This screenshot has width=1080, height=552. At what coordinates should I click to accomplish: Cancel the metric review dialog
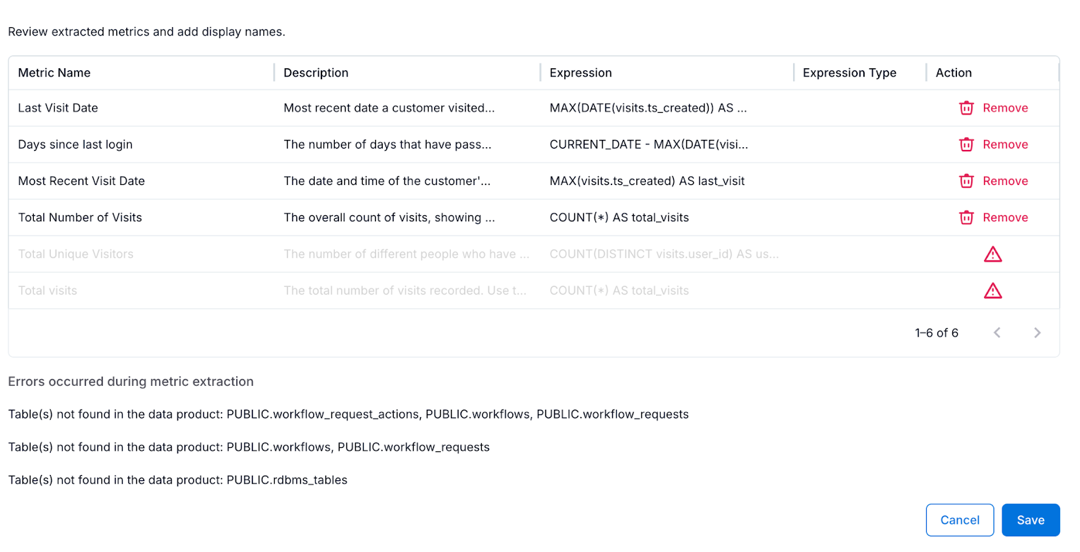[x=959, y=520]
